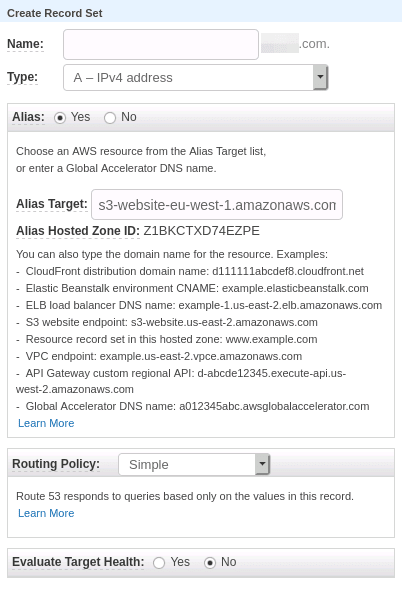The width and height of the screenshot is (402, 590).
Task: Click the Name input field
Action: pos(161,44)
